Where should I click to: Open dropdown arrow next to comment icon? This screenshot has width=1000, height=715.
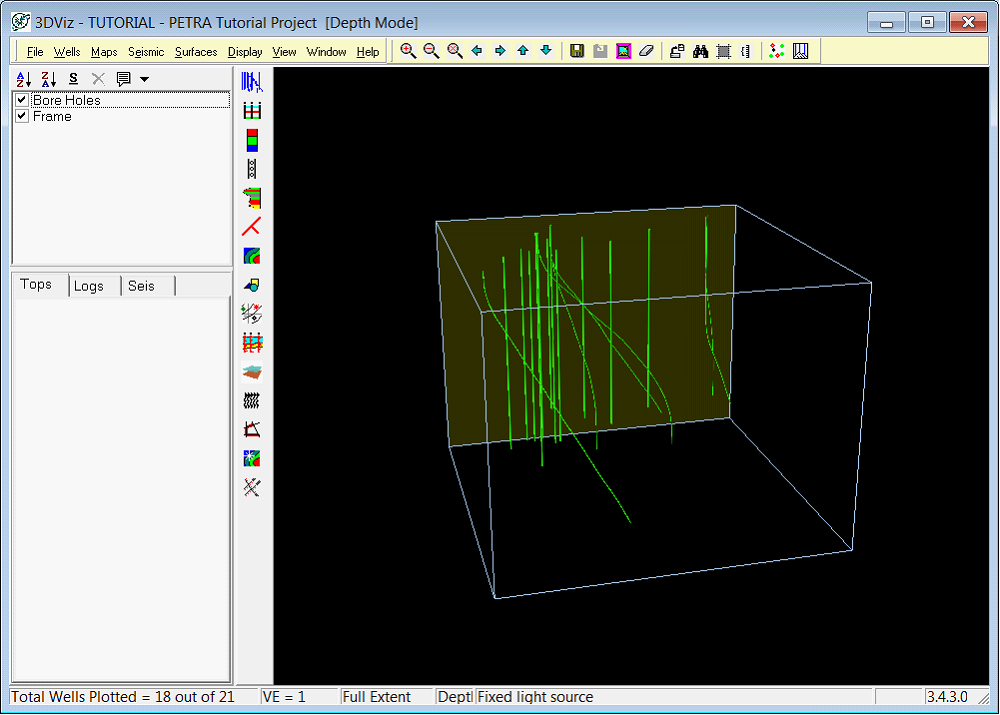tap(144, 79)
